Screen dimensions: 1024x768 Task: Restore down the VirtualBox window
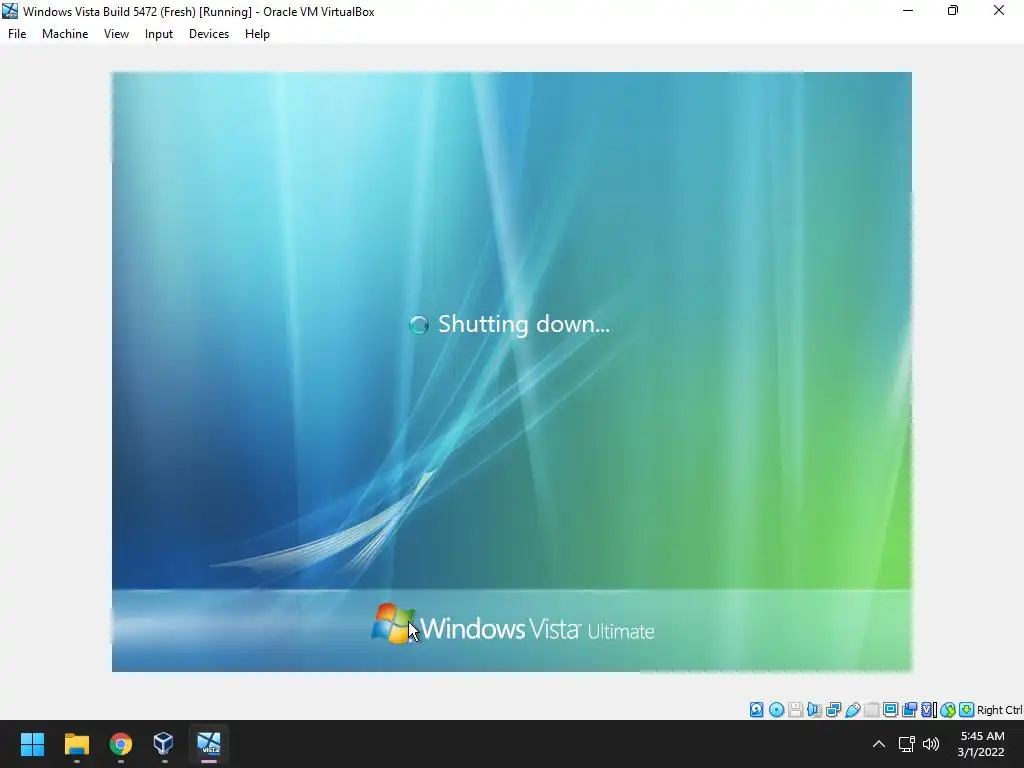(953, 11)
